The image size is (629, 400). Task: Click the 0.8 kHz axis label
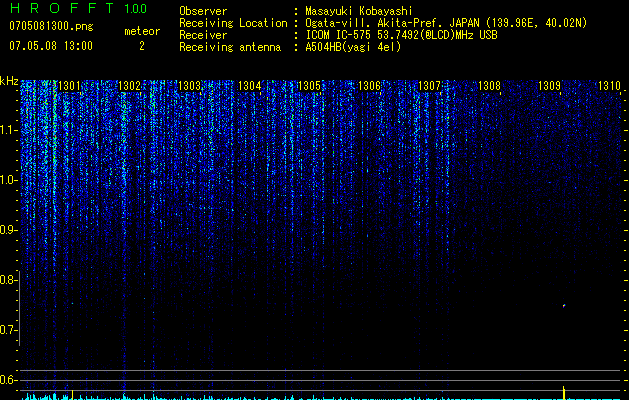pyautogui.click(x=7, y=280)
